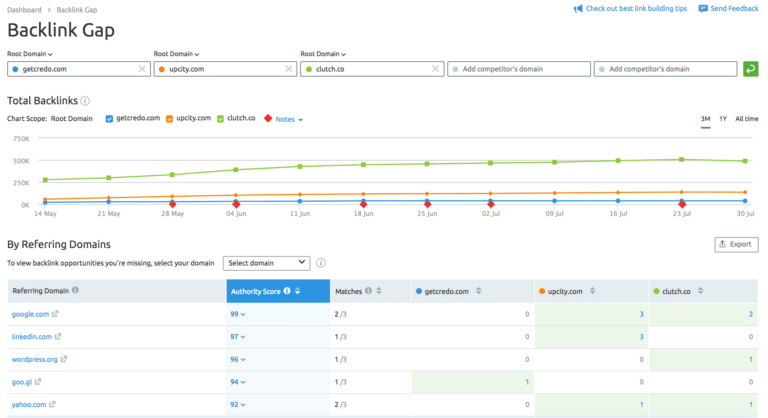Open google.com external link icon
This screenshot has width=768, height=418.
pyautogui.click(x=55, y=314)
